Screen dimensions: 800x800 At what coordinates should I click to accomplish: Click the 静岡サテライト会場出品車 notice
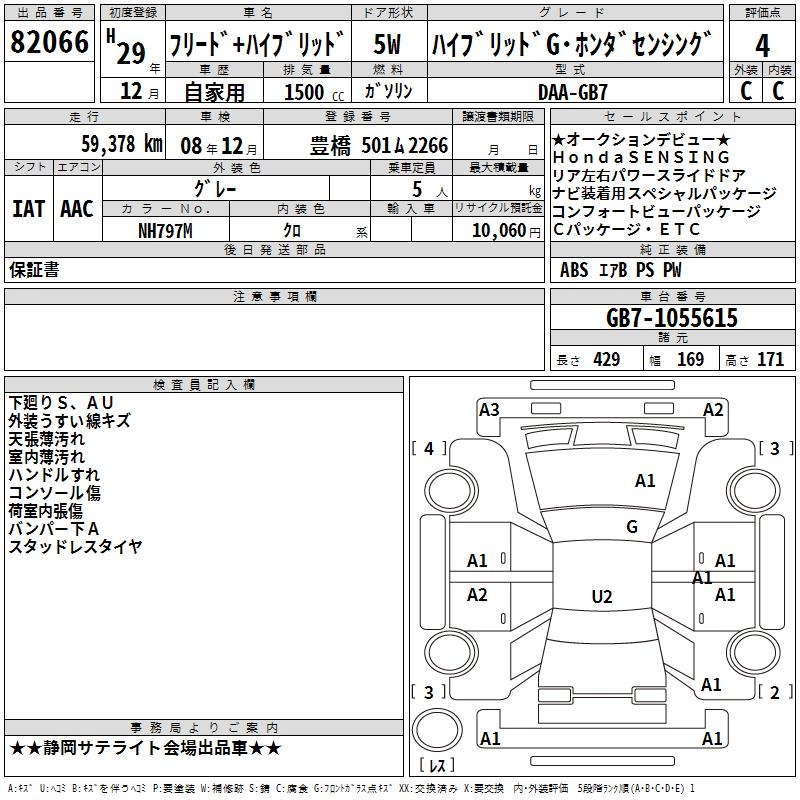[145, 748]
